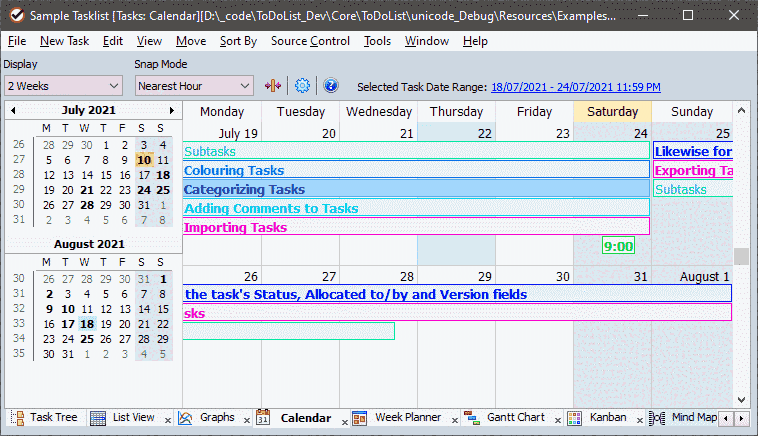Open the calendar help icon

(x=331, y=86)
